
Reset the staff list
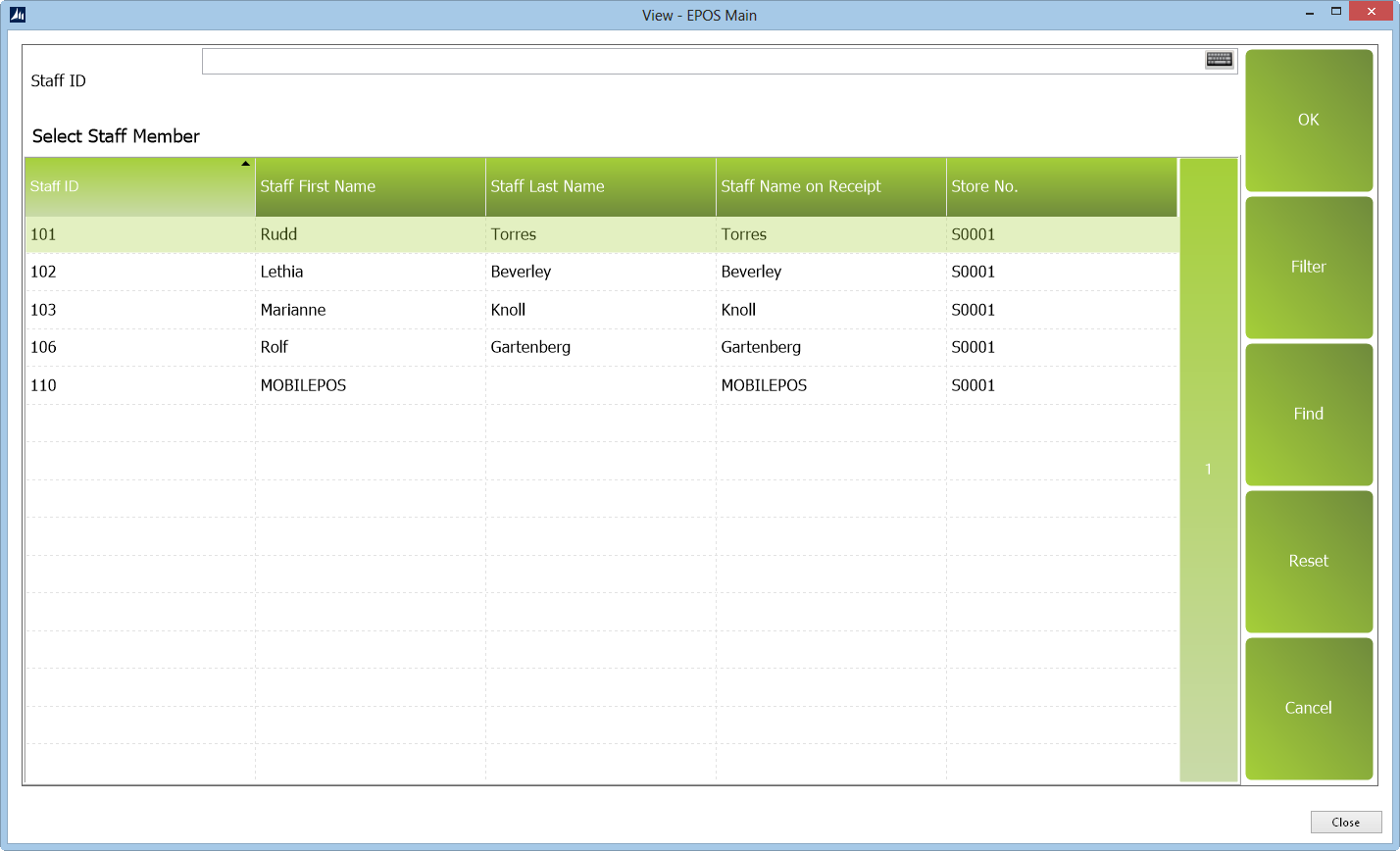pyautogui.click(x=1308, y=561)
